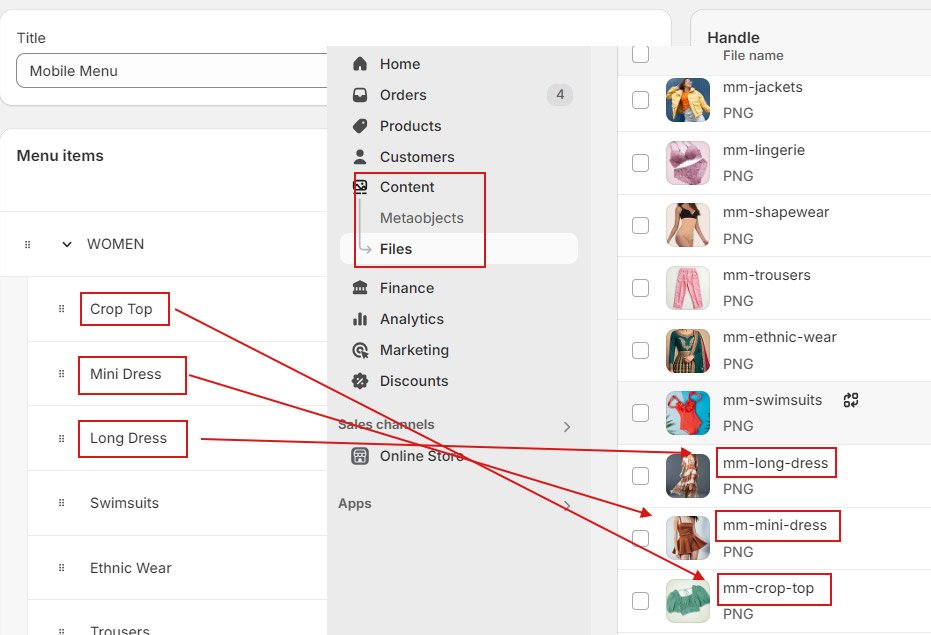Open the mm-mini-dress thumbnail image
Image resolution: width=931 pixels, height=635 pixels.
688,538
